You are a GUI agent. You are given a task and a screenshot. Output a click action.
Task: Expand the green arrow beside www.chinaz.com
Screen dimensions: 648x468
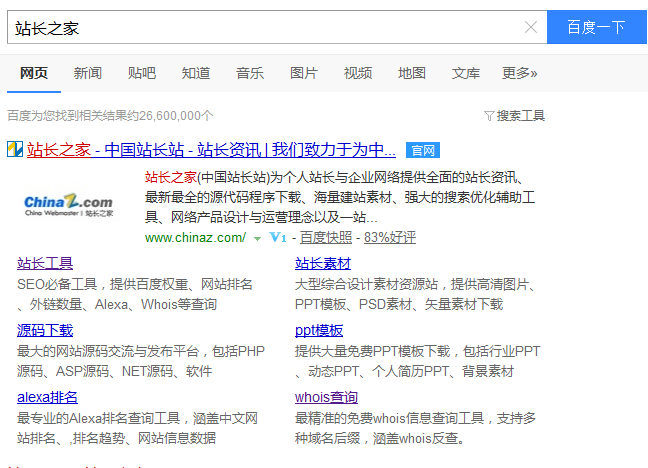tap(257, 239)
